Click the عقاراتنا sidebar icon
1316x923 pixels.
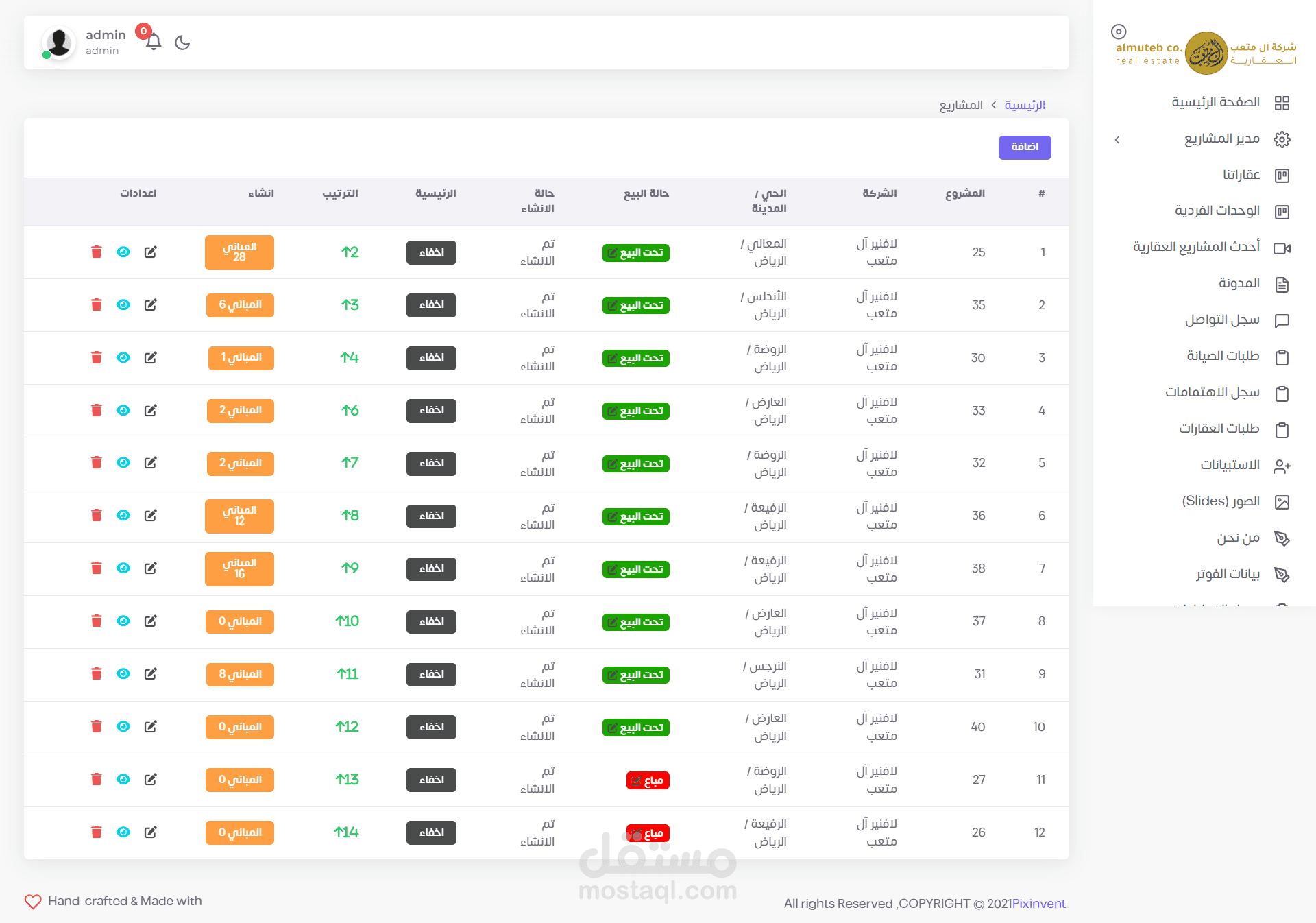click(x=1282, y=176)
